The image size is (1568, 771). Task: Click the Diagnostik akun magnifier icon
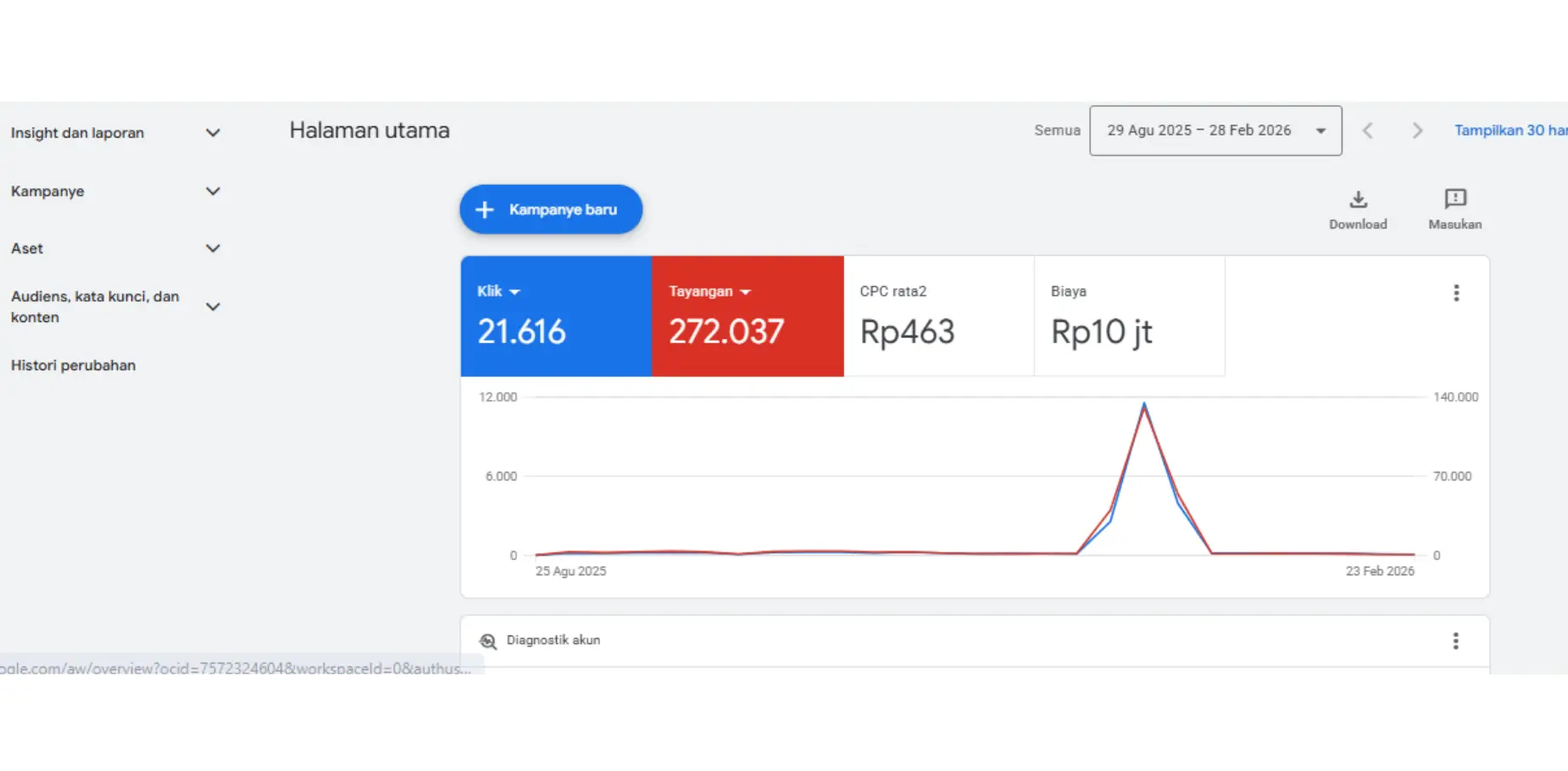pyautogui.click(x=488, y=641)
